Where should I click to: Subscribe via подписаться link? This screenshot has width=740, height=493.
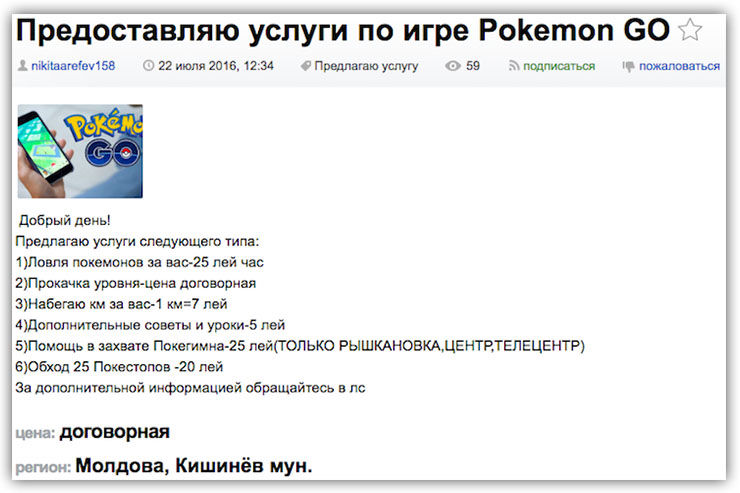[559, 66]
